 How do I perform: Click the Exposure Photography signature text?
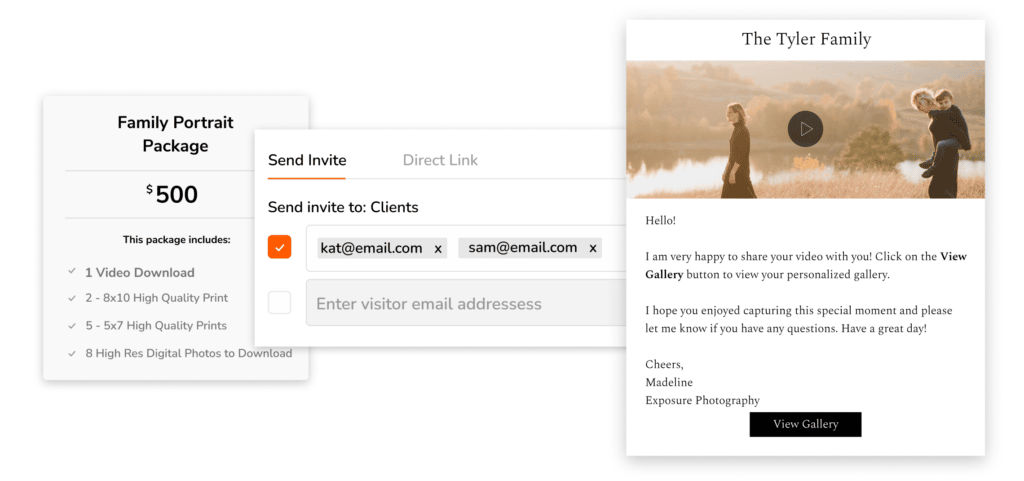702,400
